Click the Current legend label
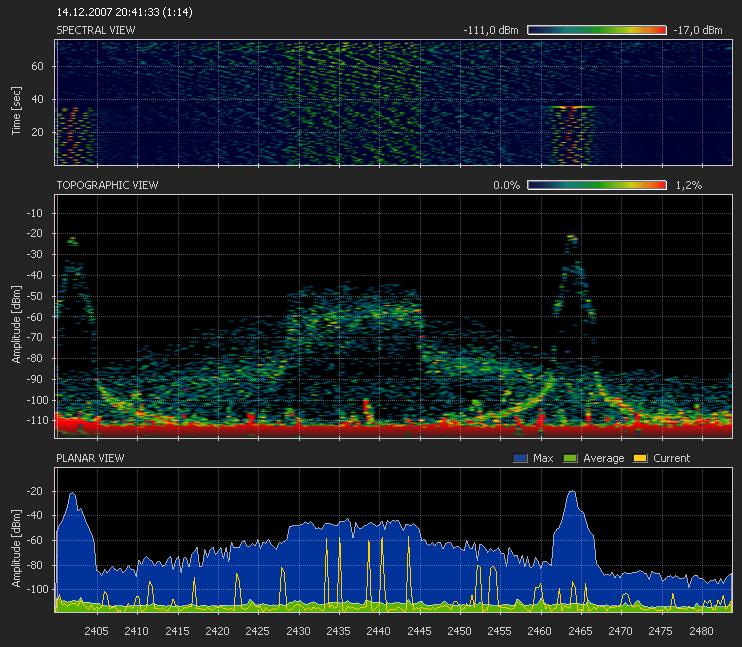Image resolution: width=742 pixels, height=647 pixels. point(671,458)
